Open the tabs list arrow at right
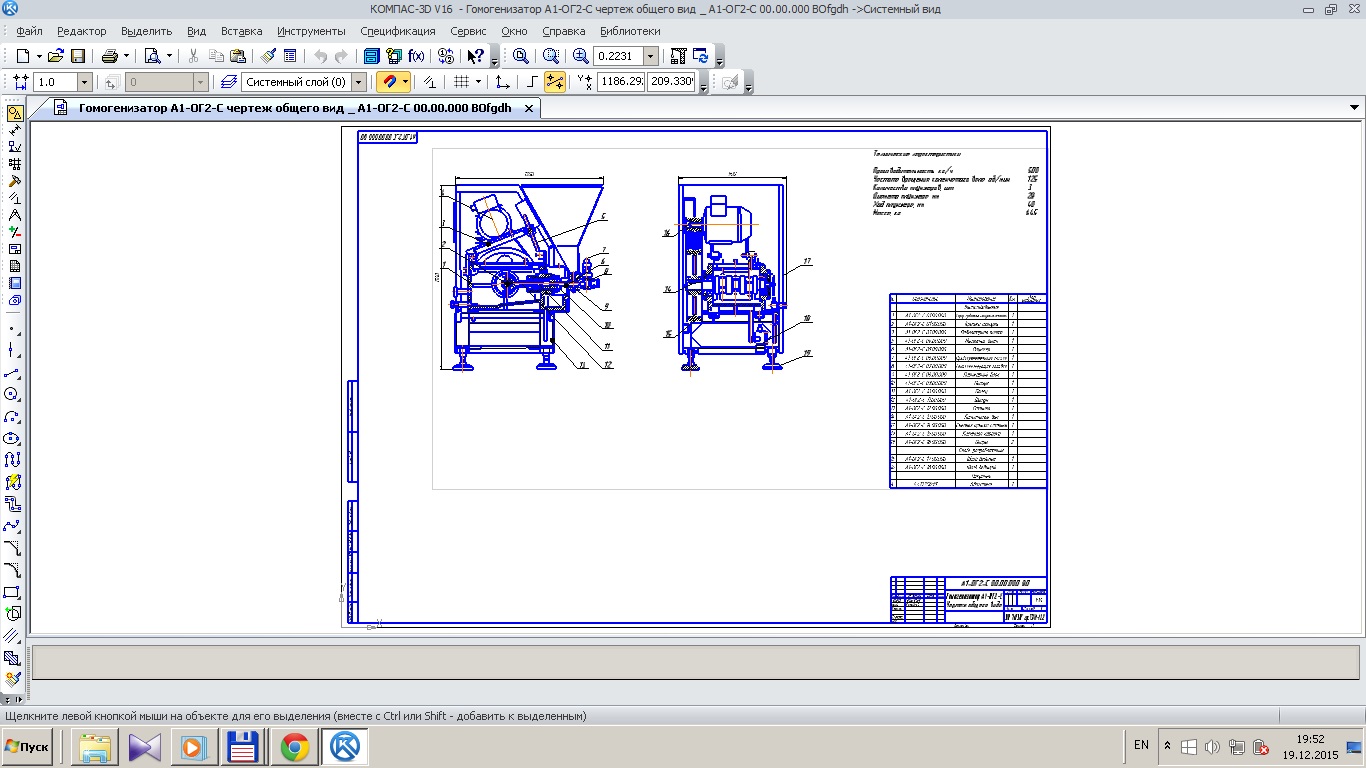 point(1355,107)
